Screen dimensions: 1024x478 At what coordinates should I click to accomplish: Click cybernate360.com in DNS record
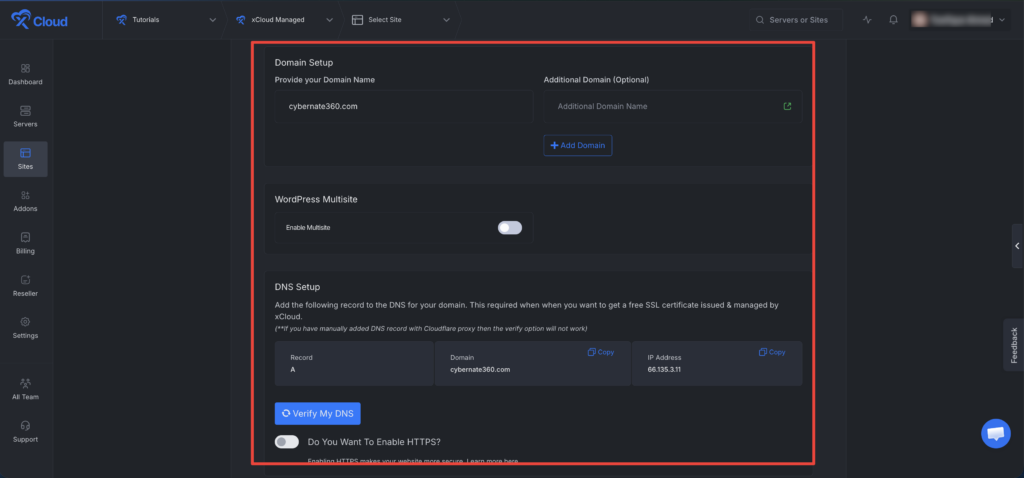(480, 370)
